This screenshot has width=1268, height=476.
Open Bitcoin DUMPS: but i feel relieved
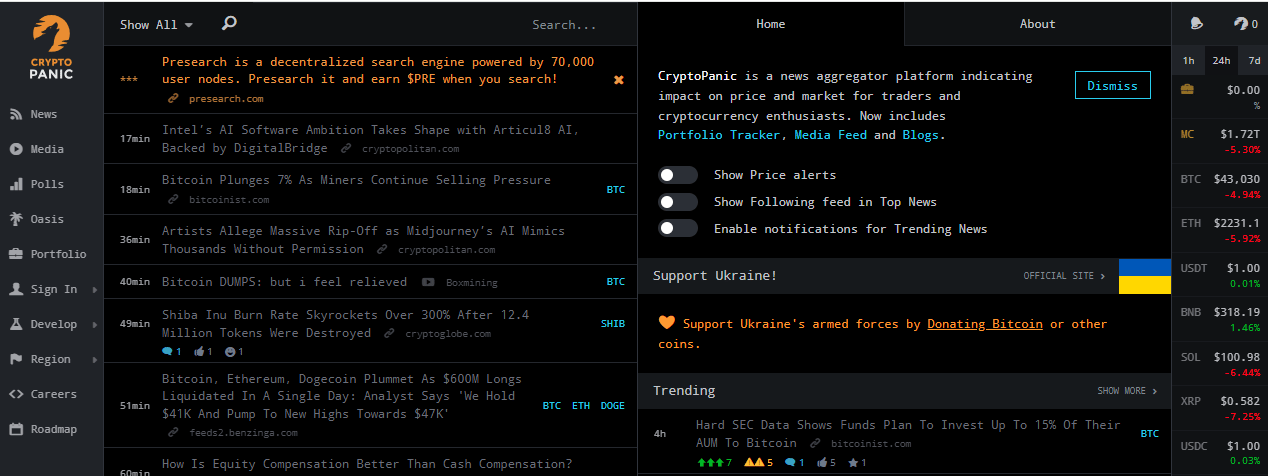(x=284, y=282)
